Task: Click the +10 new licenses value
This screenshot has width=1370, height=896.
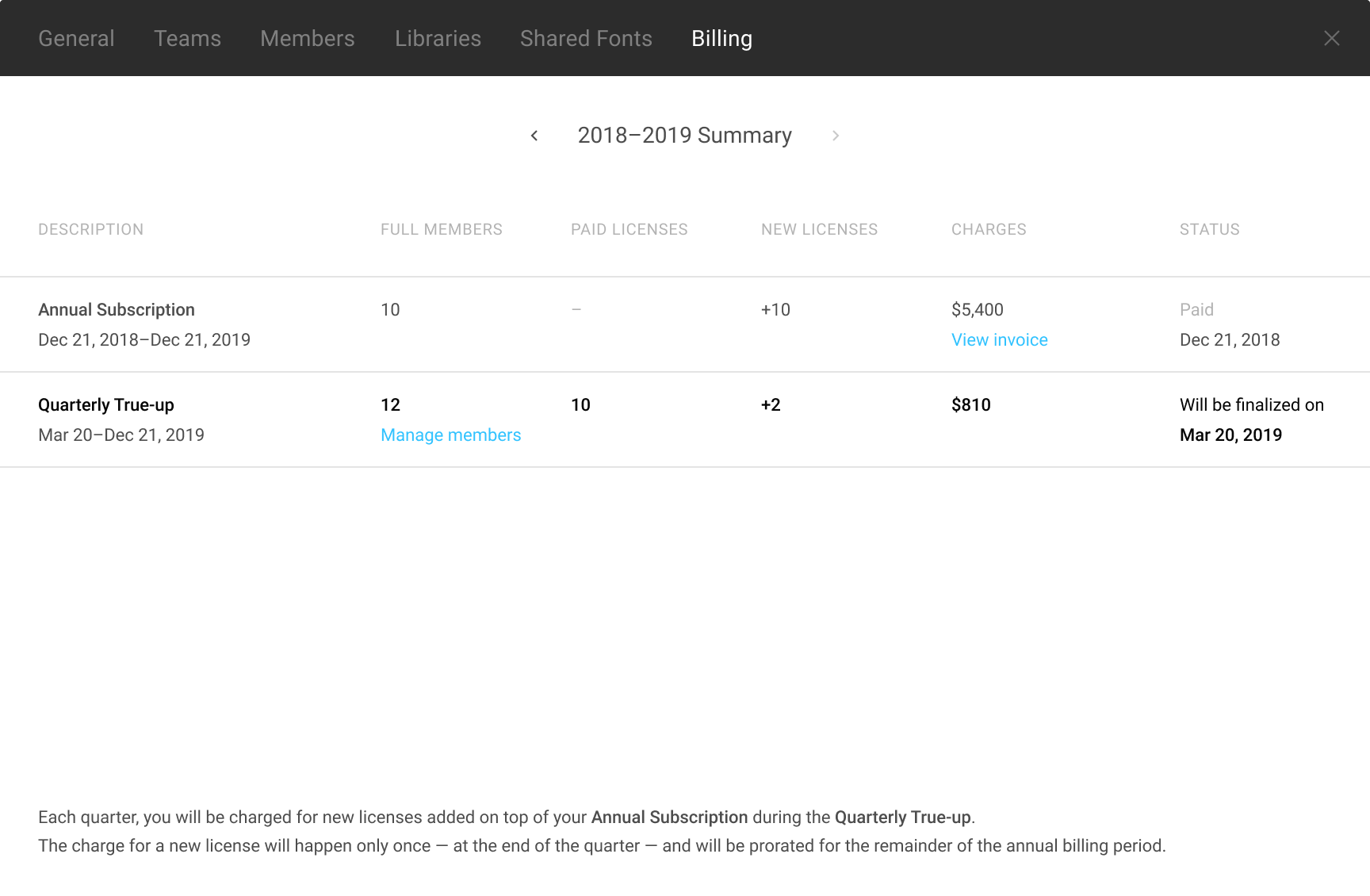Action: [775, 309]
